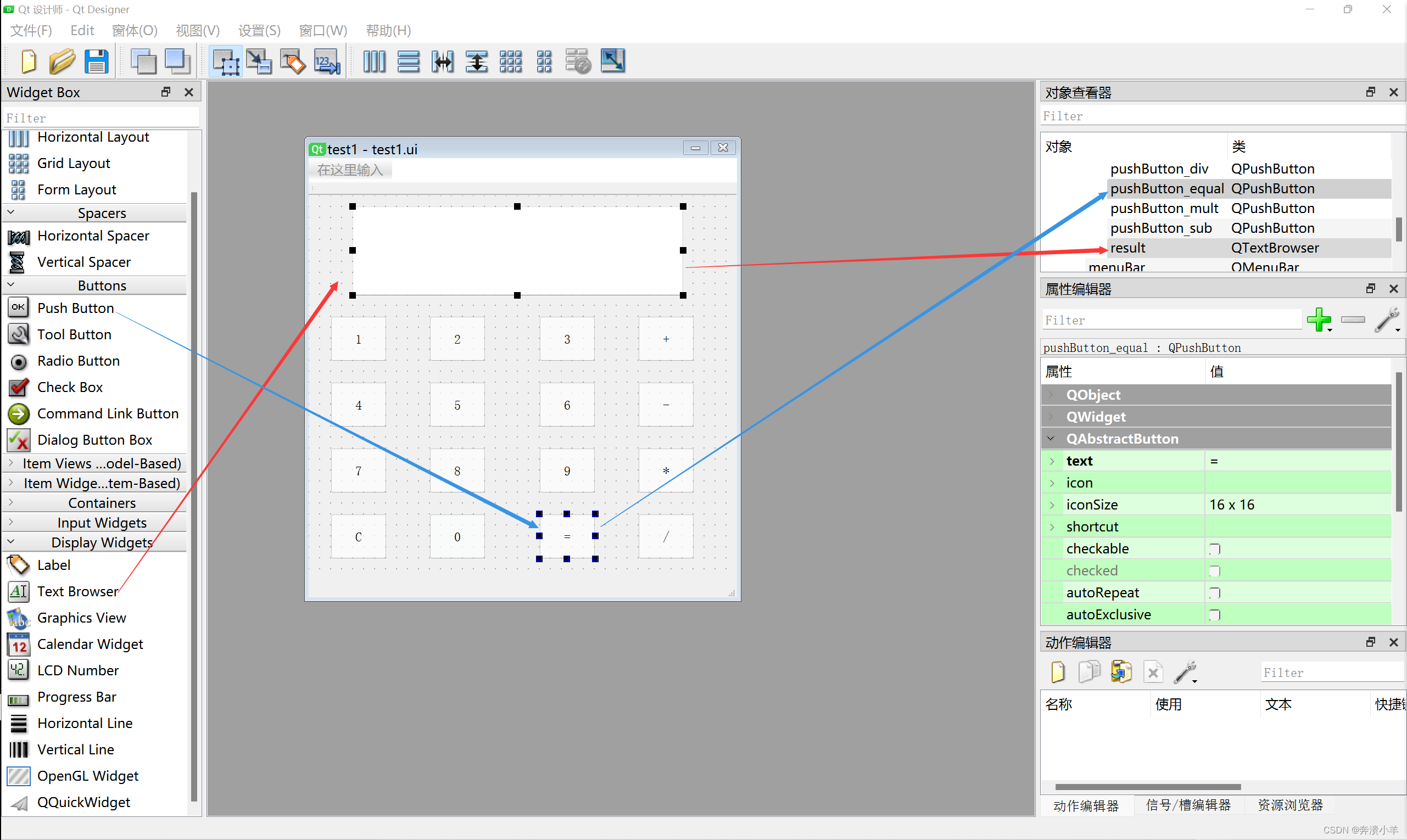Click the 0 button on the form

click(x=457, y=536)
